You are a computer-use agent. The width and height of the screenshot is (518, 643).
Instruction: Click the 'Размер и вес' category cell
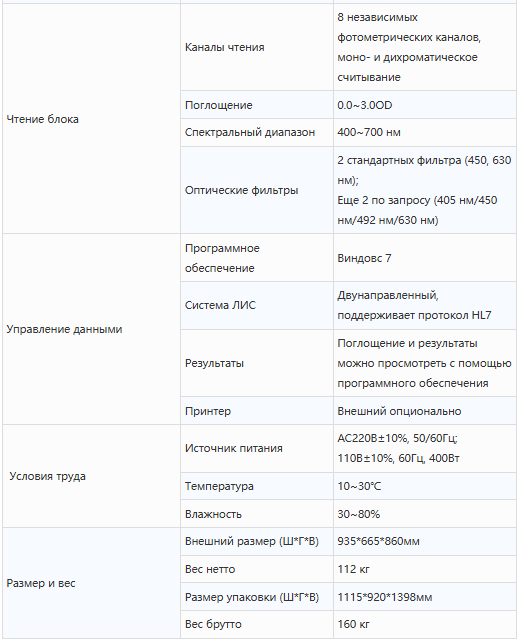91,583
